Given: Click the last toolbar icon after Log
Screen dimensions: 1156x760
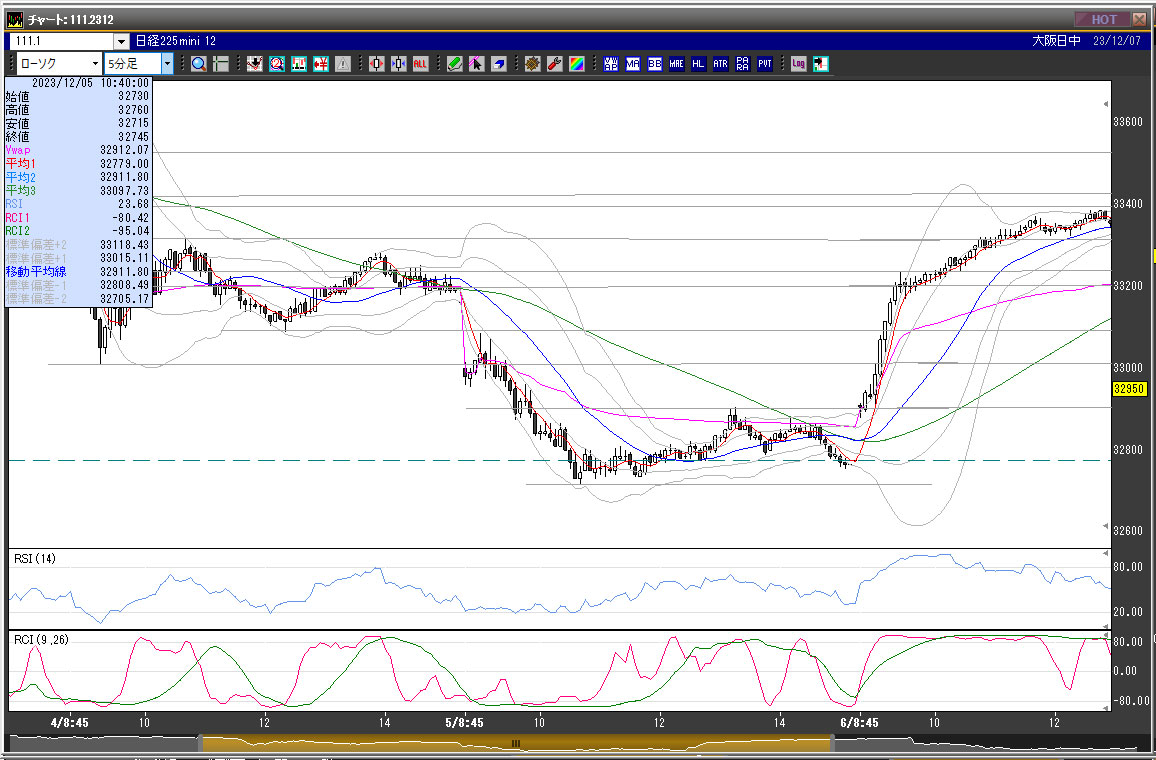Looking at the screenshot, I should coord(821,64).
